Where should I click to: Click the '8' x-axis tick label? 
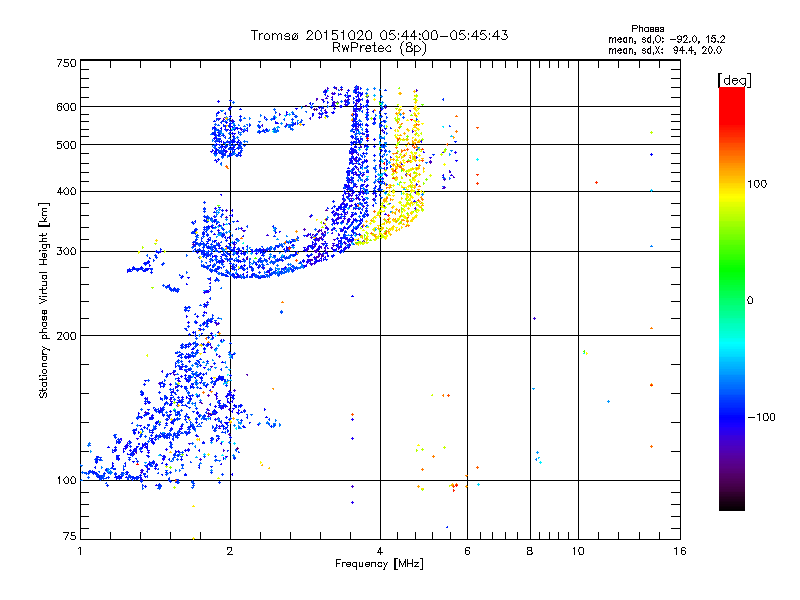click(x=530, y=551)
